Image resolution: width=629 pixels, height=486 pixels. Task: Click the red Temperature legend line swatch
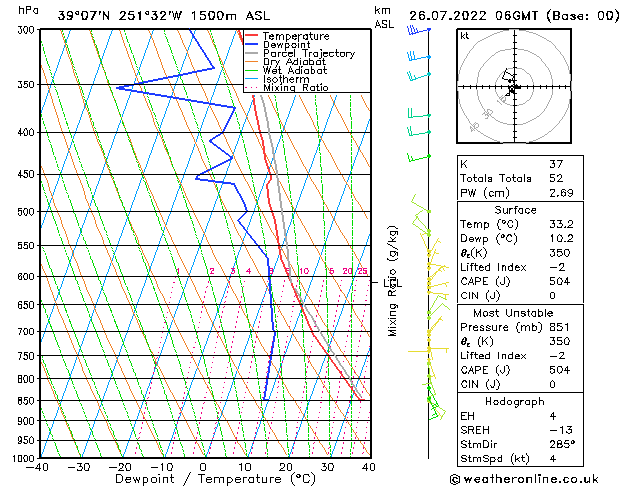252,35
